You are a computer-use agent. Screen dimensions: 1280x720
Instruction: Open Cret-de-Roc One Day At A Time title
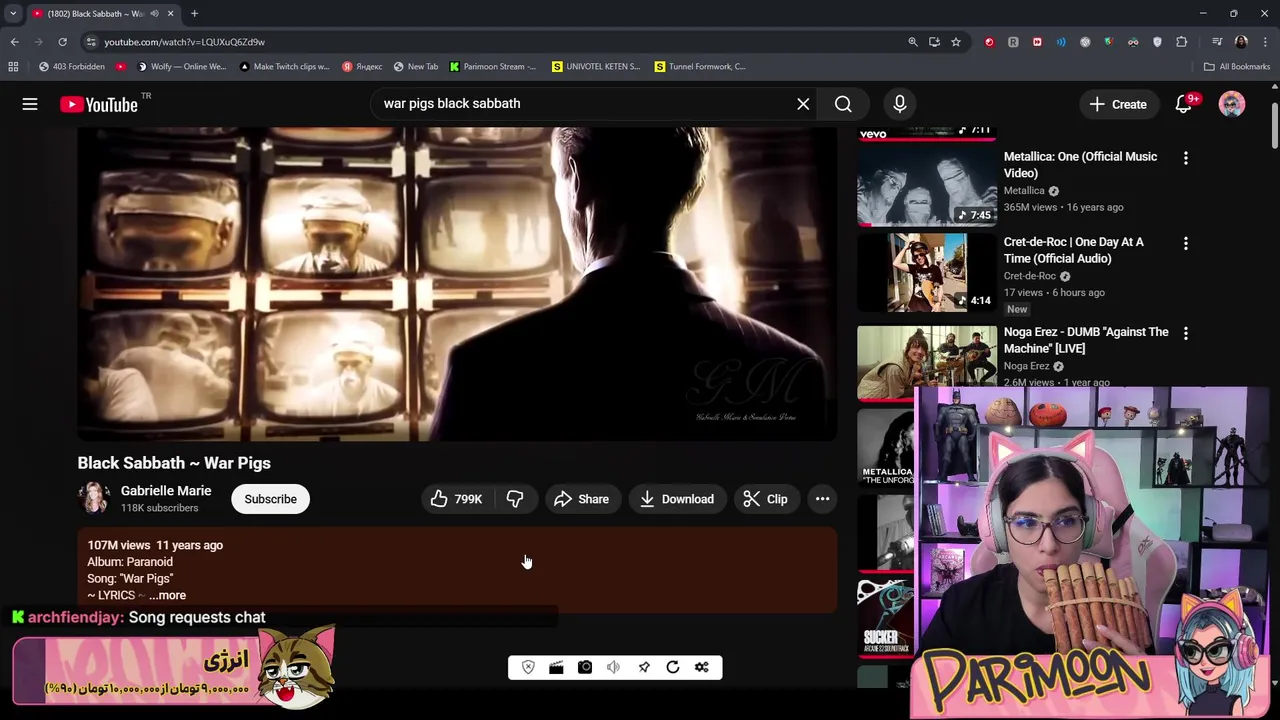[x=1073, y=250]
